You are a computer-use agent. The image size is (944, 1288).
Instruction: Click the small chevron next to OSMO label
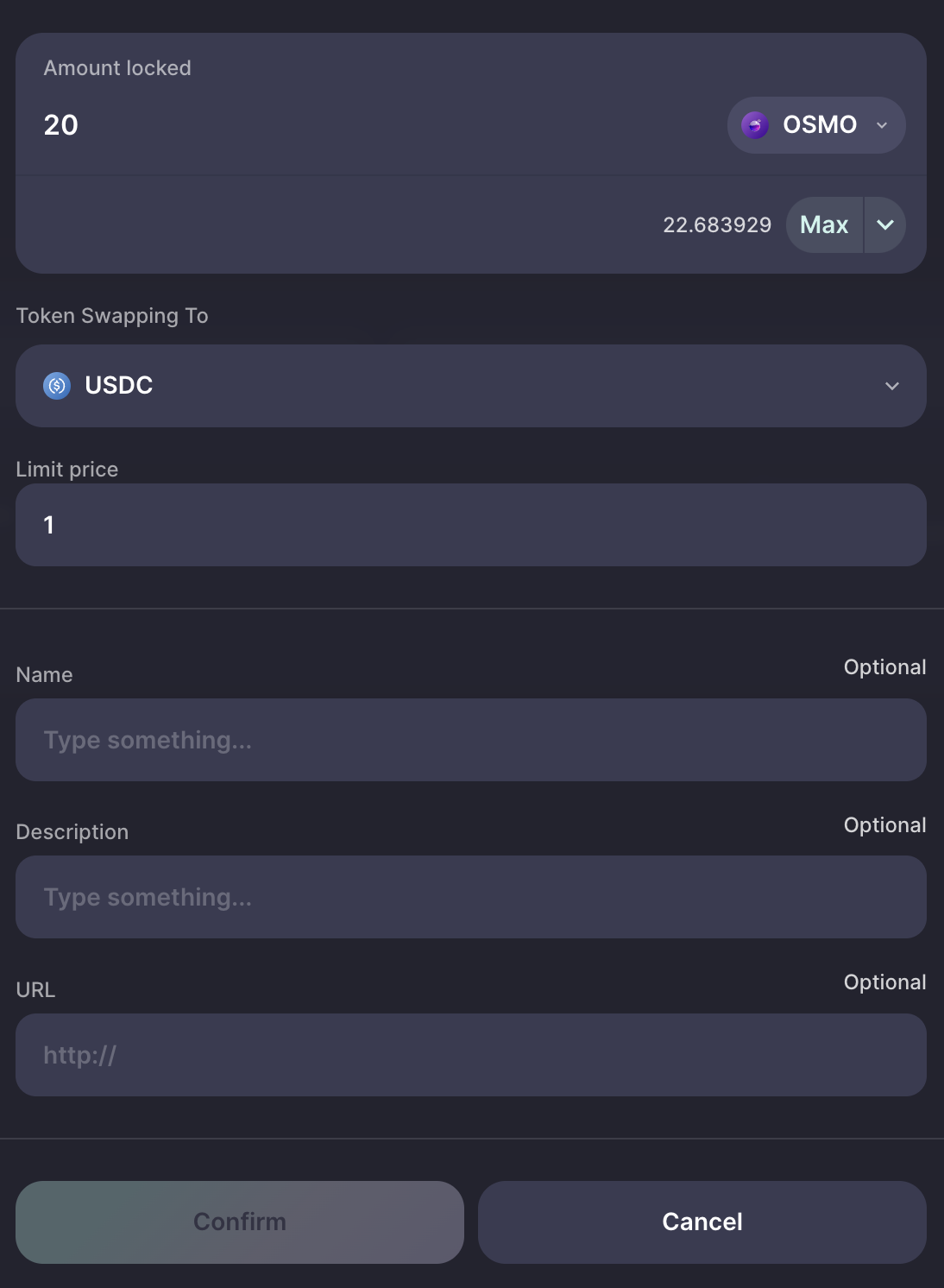(x=882, y=125)
